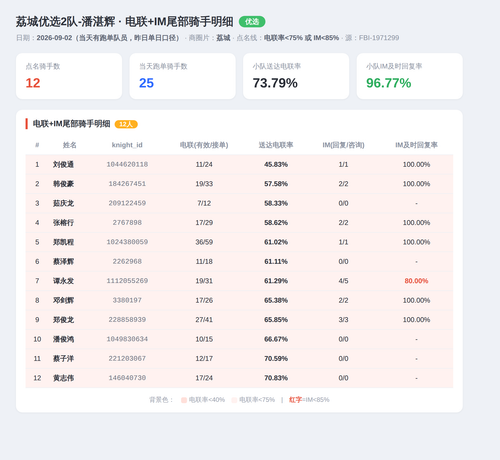500x460 pixels.
Task: Click the legend swatch for 电联率<40%
Action: [x=184, y=400]
